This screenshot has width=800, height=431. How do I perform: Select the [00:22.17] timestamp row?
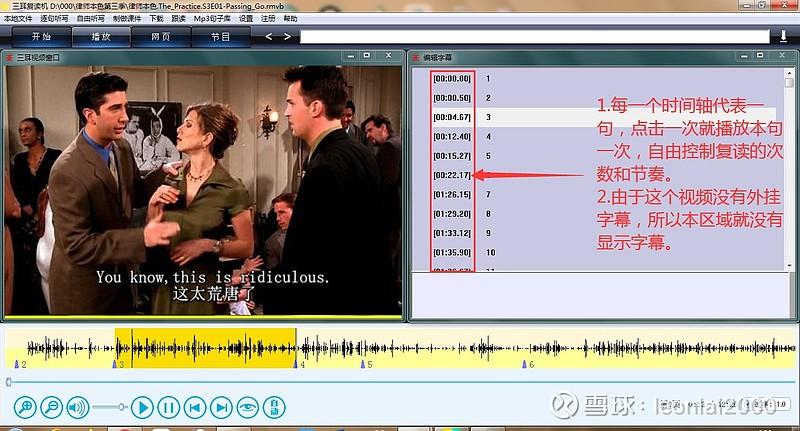tap(452, 175)
